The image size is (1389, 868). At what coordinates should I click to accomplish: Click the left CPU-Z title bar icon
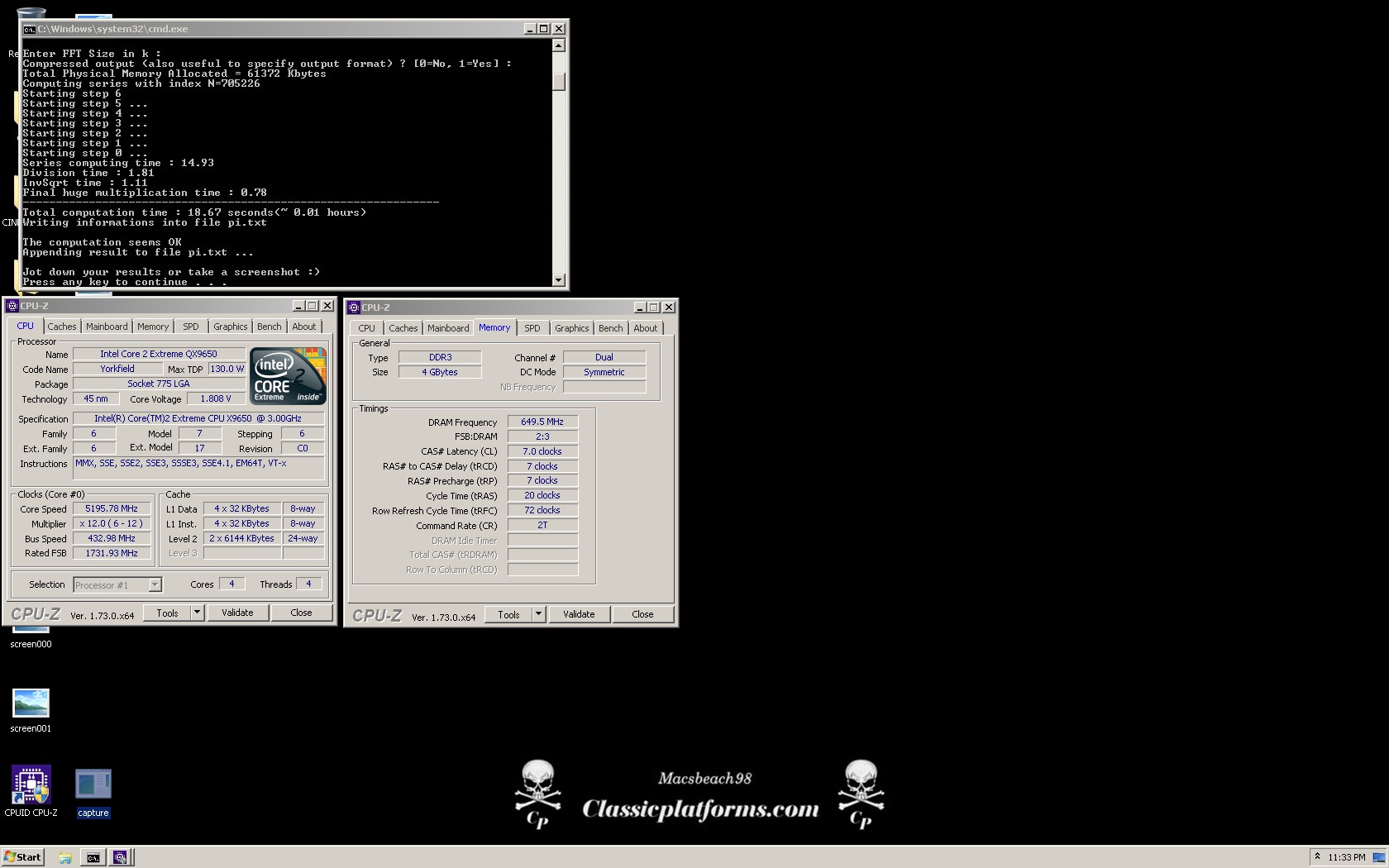pos(12,306)
